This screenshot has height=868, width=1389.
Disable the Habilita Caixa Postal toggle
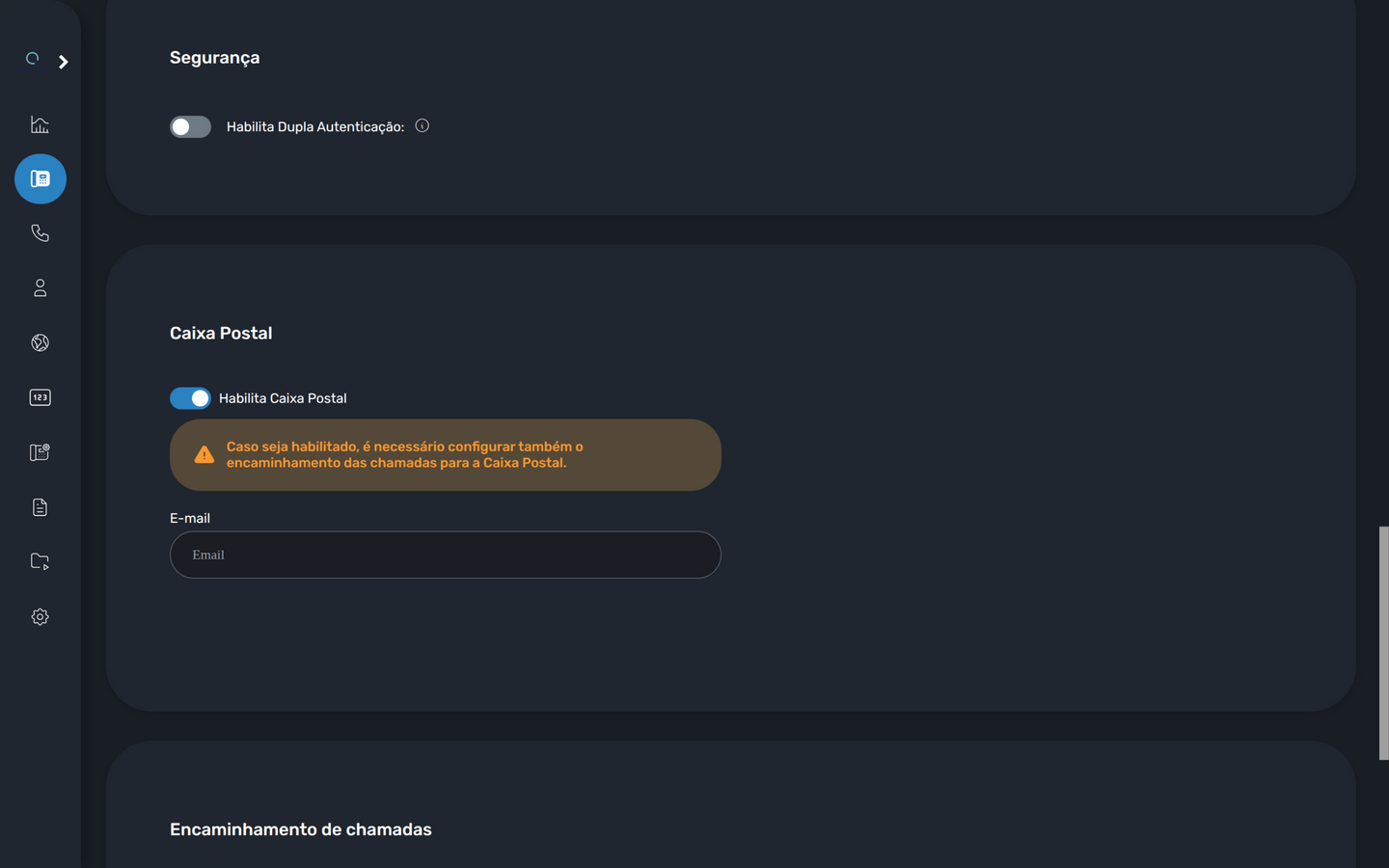pos(190,398)
